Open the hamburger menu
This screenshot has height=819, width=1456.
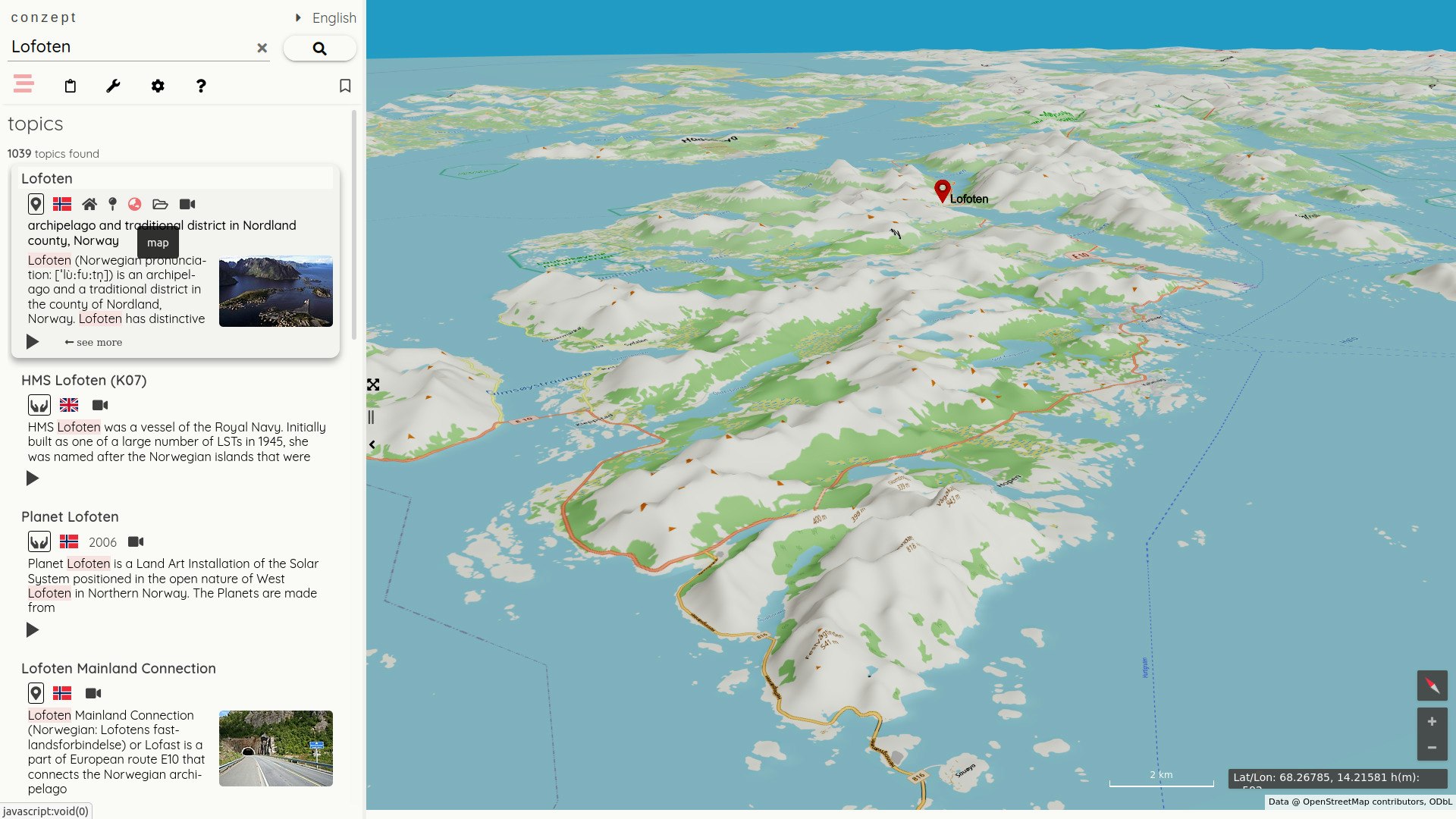click(x=24, y=84)
